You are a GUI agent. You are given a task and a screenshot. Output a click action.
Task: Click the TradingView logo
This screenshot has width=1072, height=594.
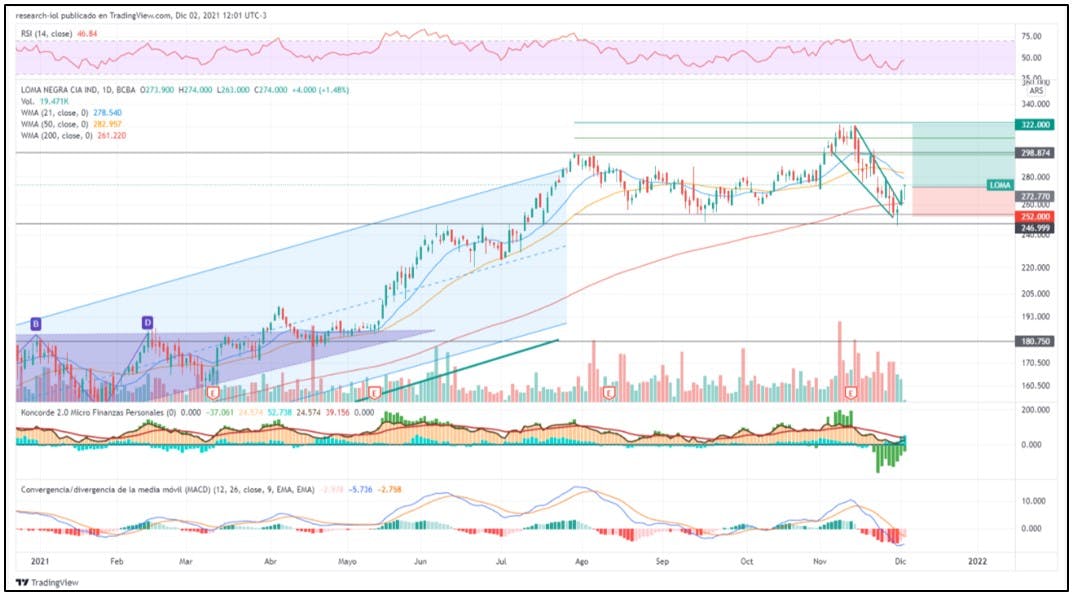(47, 582)
